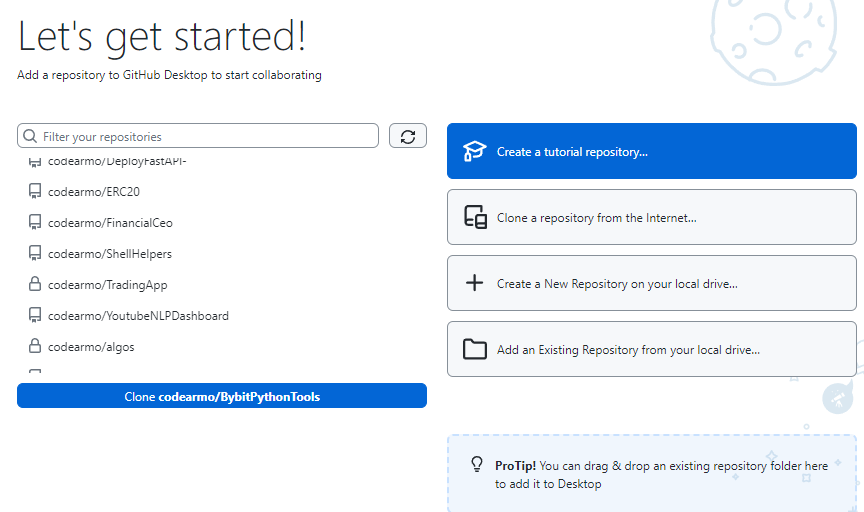864x512 pixels.
Task: Click the repo icon beside codearmo/YoutubeNLPDashboard
Action: [x=35, y=315]
